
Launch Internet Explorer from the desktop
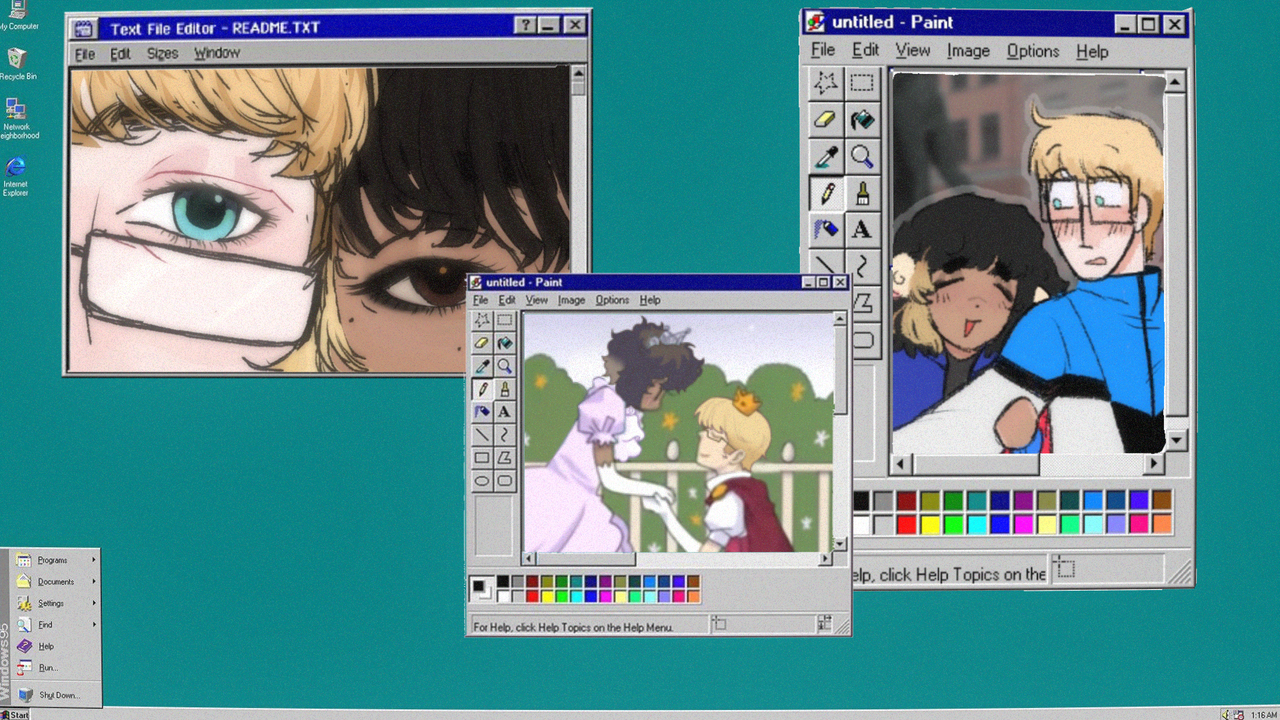tap(16, 175)
